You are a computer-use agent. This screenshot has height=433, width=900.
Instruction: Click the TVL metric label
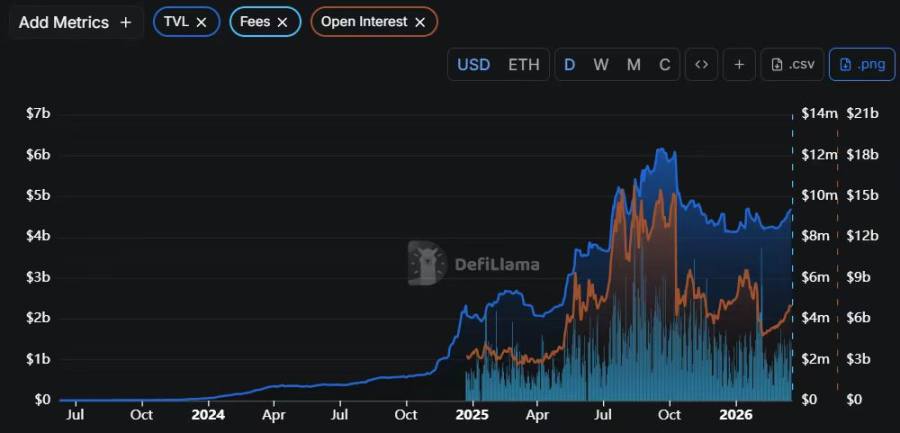tap(176, 21)
